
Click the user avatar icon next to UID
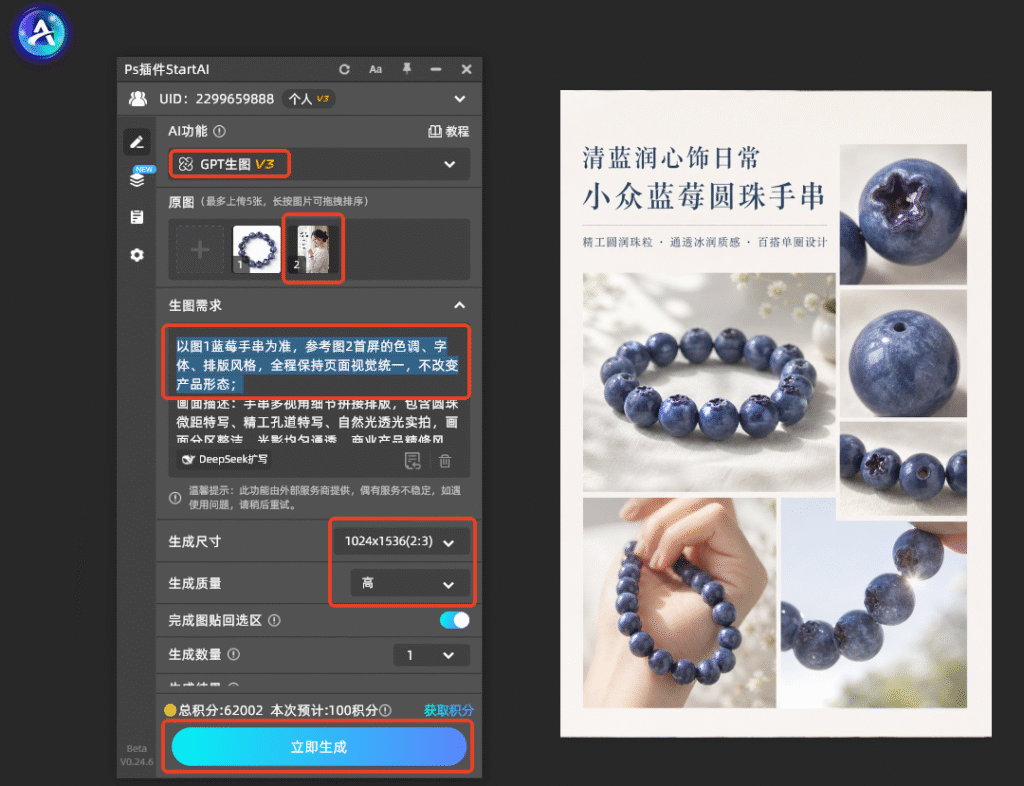click(x=138, y=99)
